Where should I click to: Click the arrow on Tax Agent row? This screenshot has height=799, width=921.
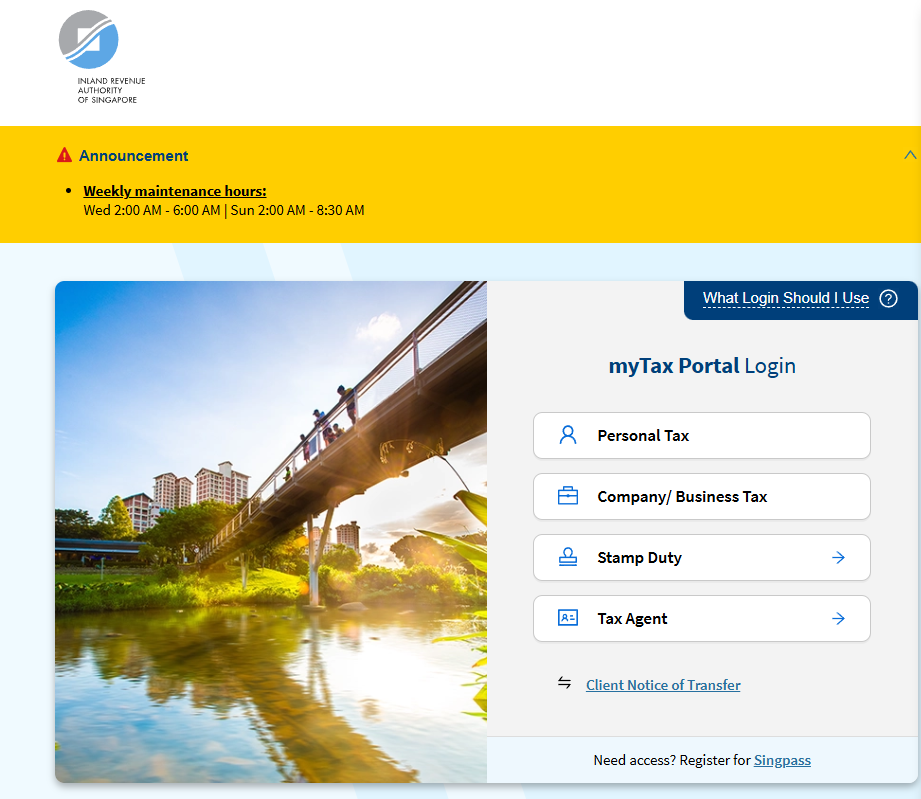coord(839,618)
